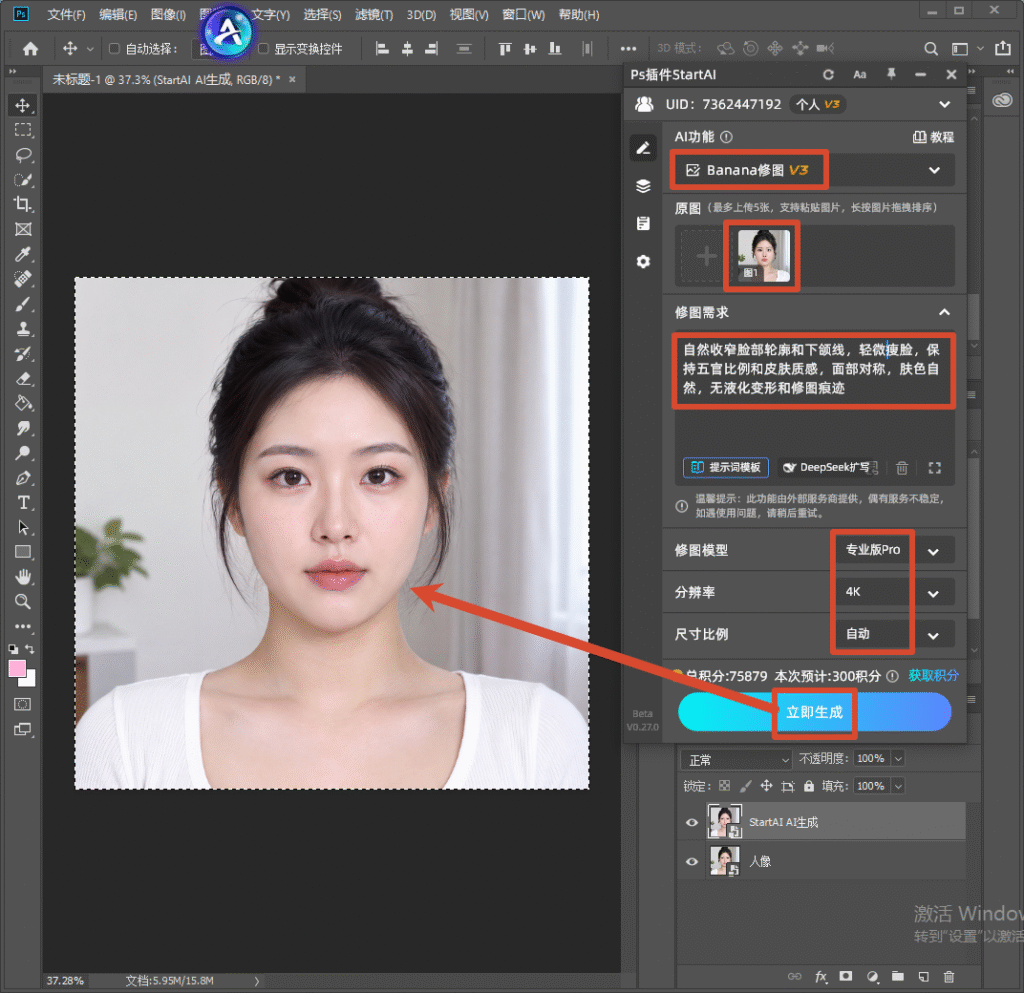Open the 文件(F) menu

point(66,14)
